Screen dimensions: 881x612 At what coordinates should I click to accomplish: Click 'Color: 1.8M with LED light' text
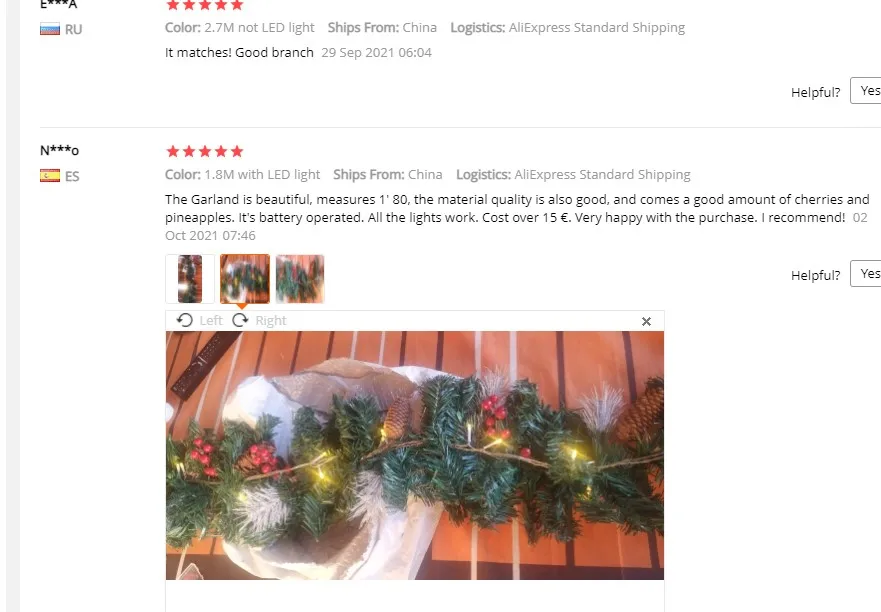242,175
